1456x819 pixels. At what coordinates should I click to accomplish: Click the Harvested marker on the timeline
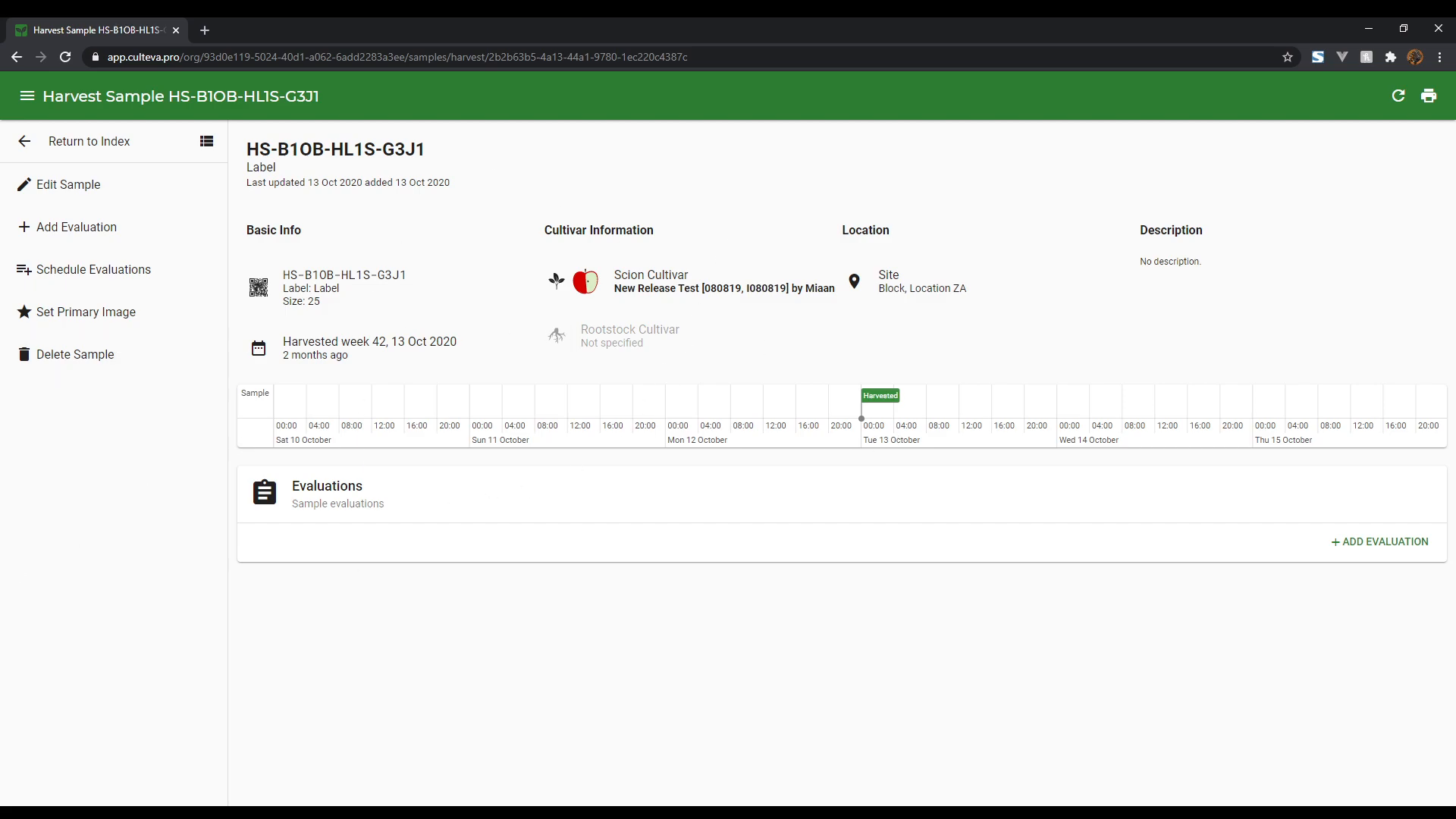(x=880, y=395)
